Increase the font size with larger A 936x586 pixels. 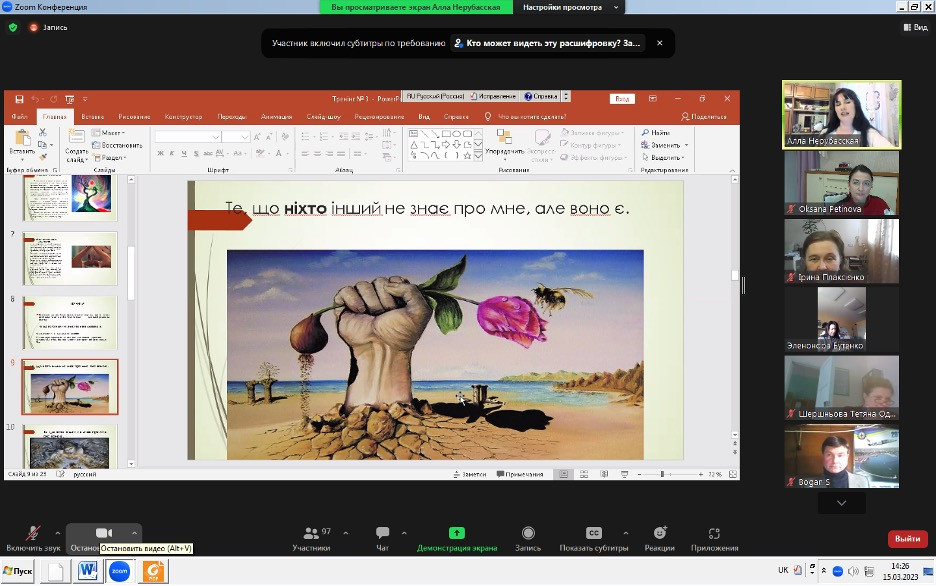257,137
